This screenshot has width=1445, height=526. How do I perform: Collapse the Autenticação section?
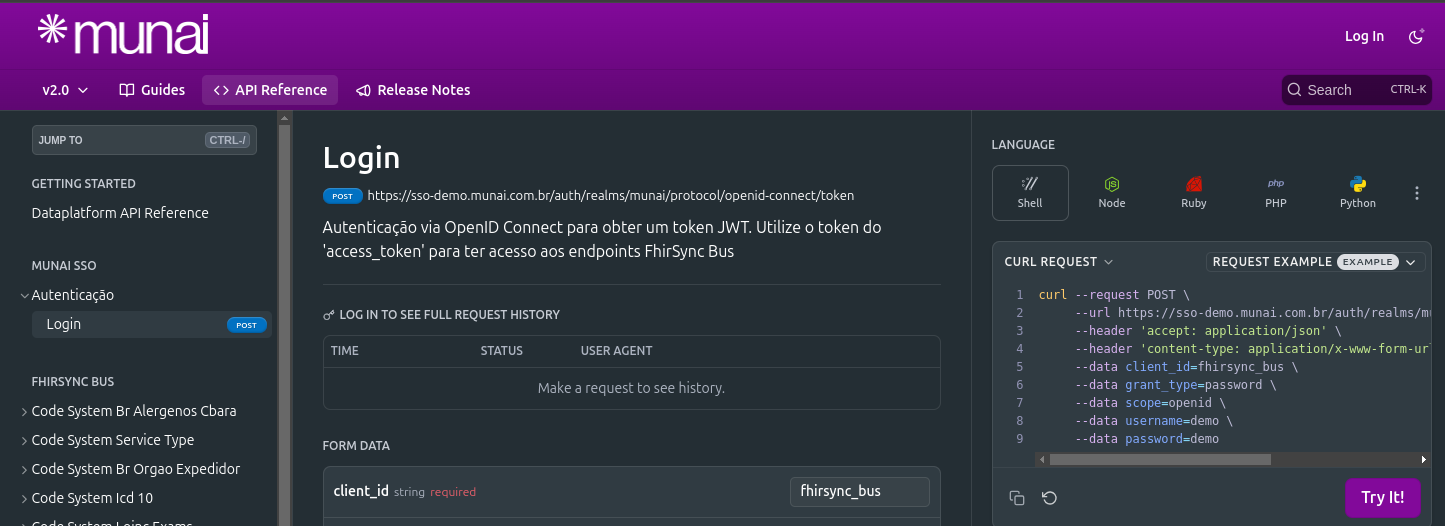[x=25, y=296]
